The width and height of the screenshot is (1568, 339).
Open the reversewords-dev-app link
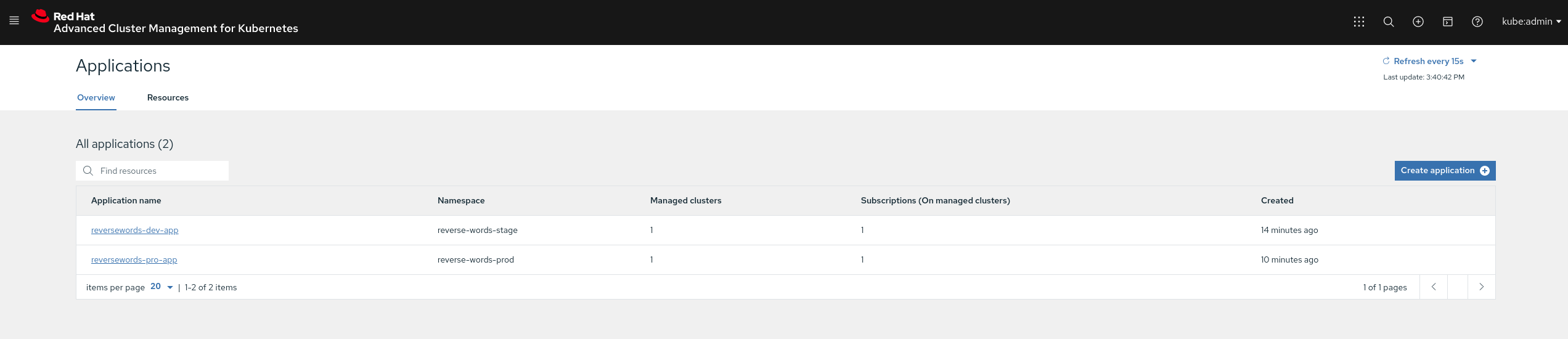[x=135, y=231]
